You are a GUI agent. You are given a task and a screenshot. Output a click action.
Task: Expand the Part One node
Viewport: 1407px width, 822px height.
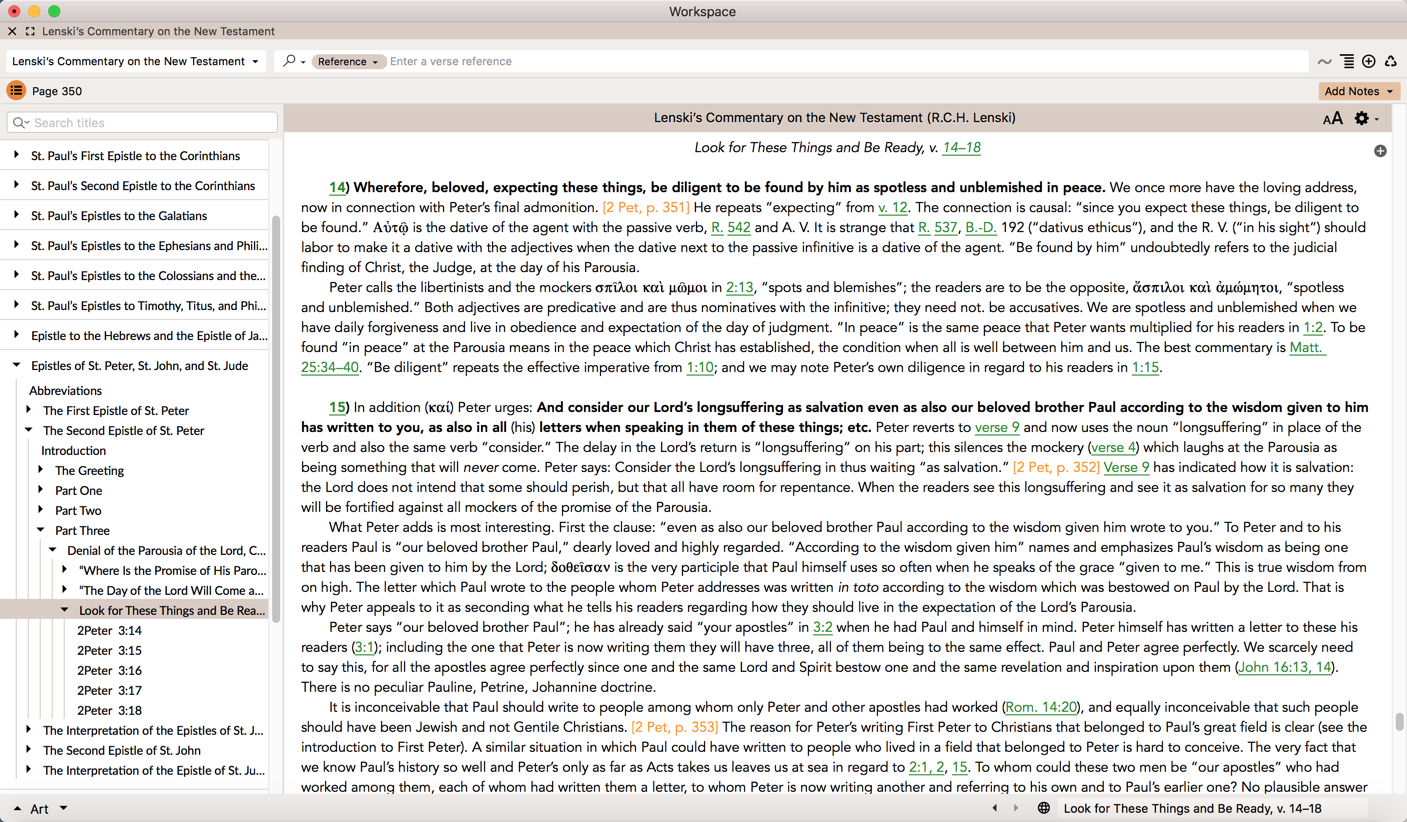(41, 490)
